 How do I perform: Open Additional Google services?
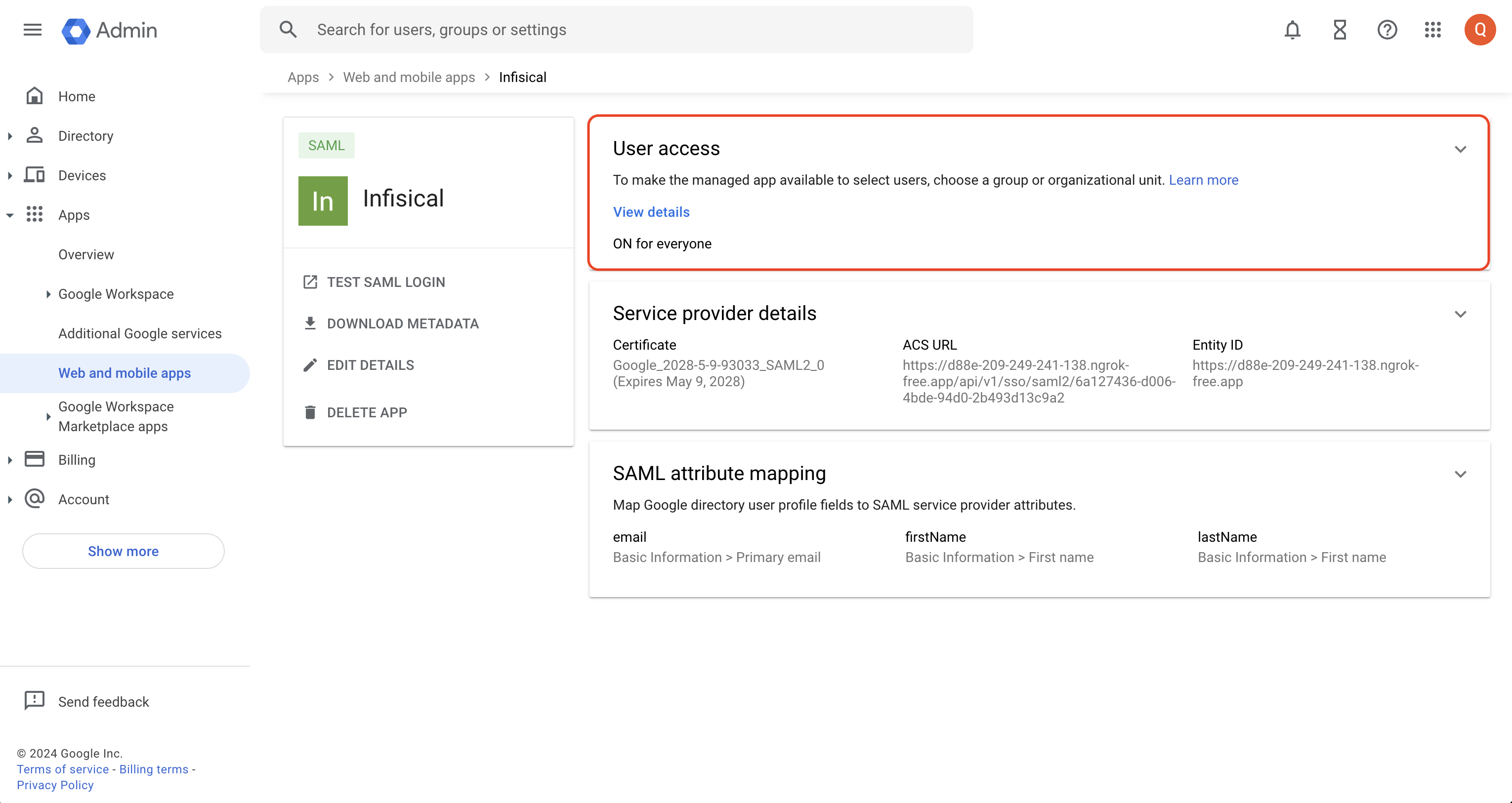tap(140, 333)
